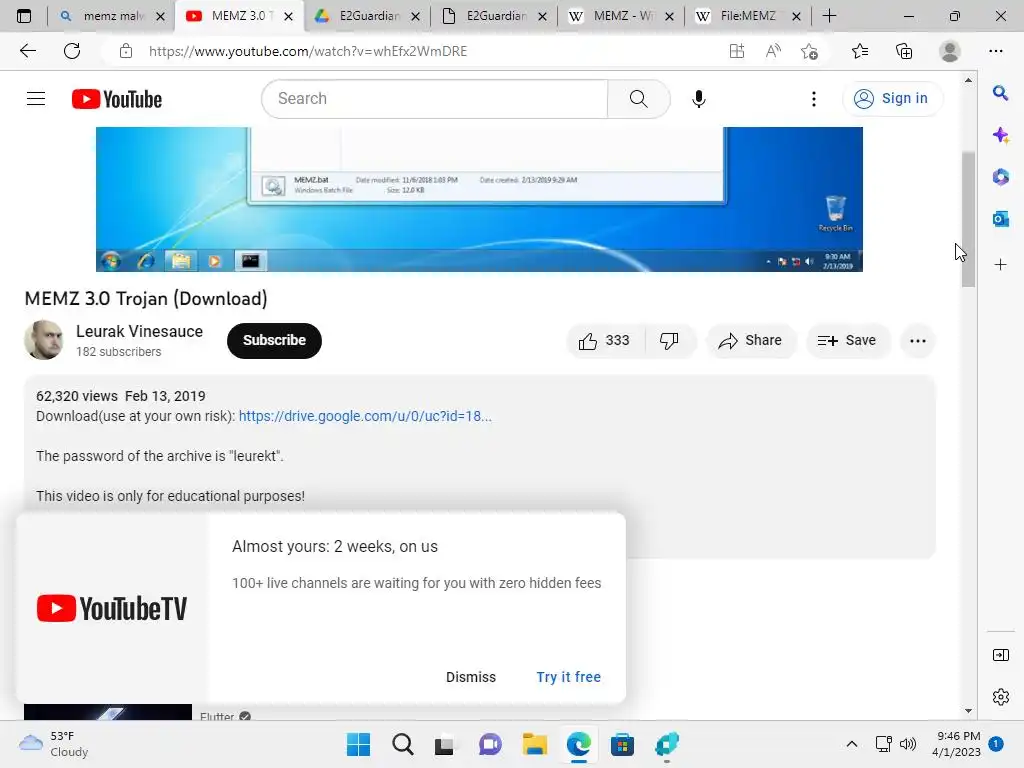Start voice search with microphone icon
1024x768 pixels.
[698, 99]
